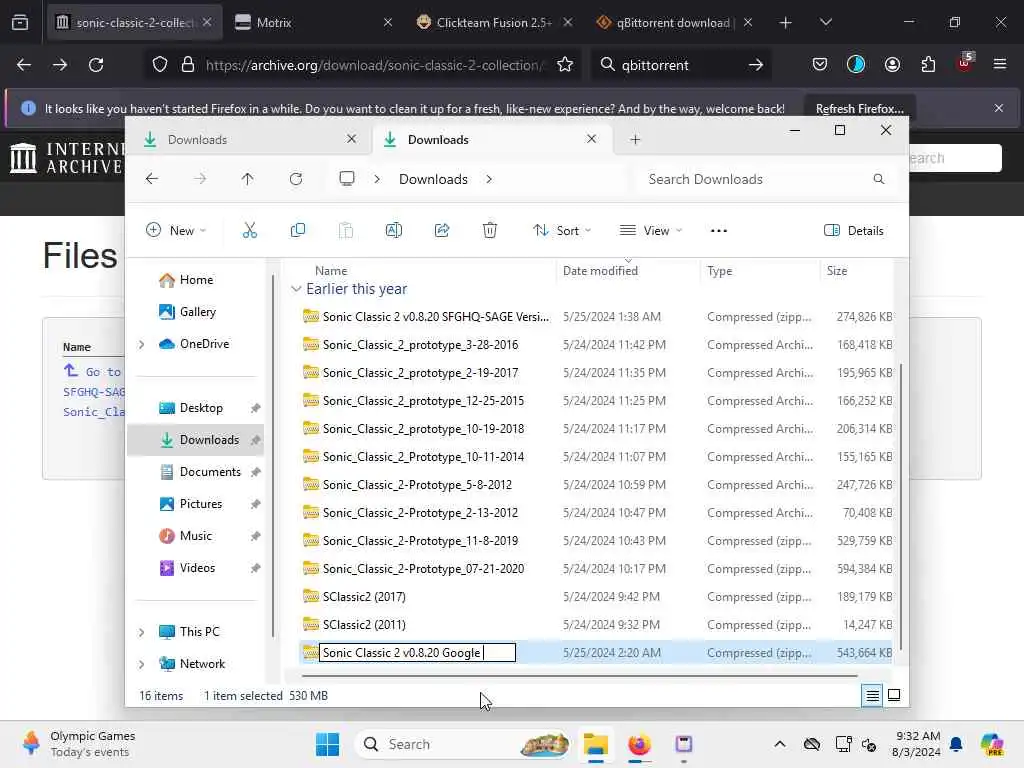Image resolution: width=1024 pixels, height=768 pixels.
Task: Bookmark page with Firefox star icon
Action: (565, 65)
